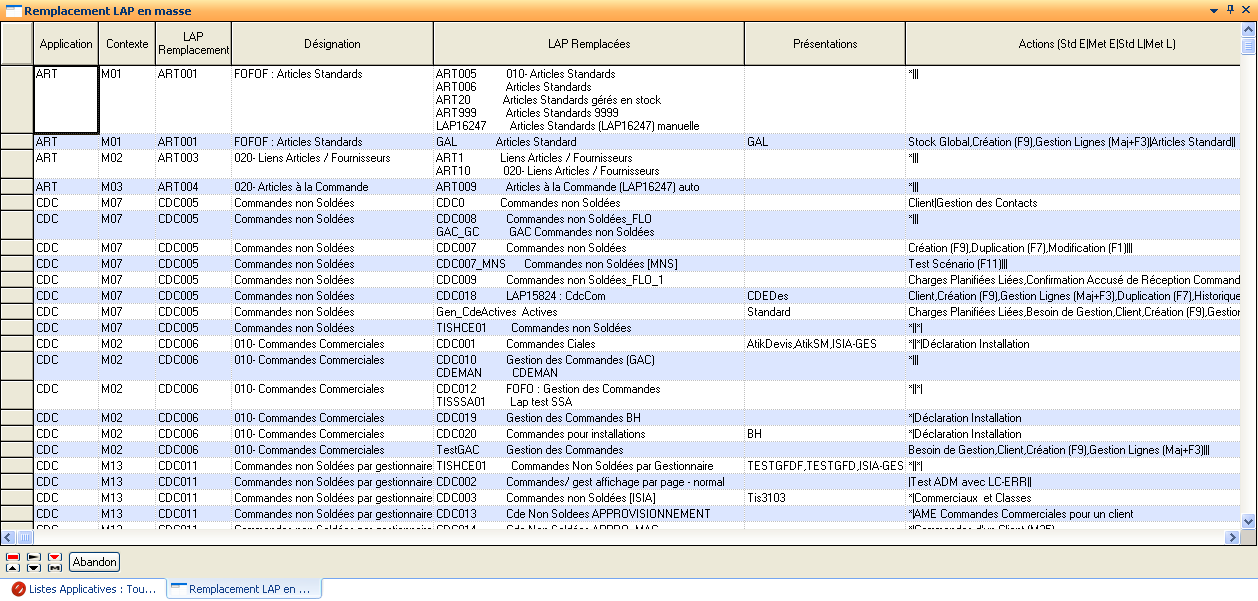
Task: Click the black right-arrow icon in bottom toolbar
Action: tap(34, 556)
